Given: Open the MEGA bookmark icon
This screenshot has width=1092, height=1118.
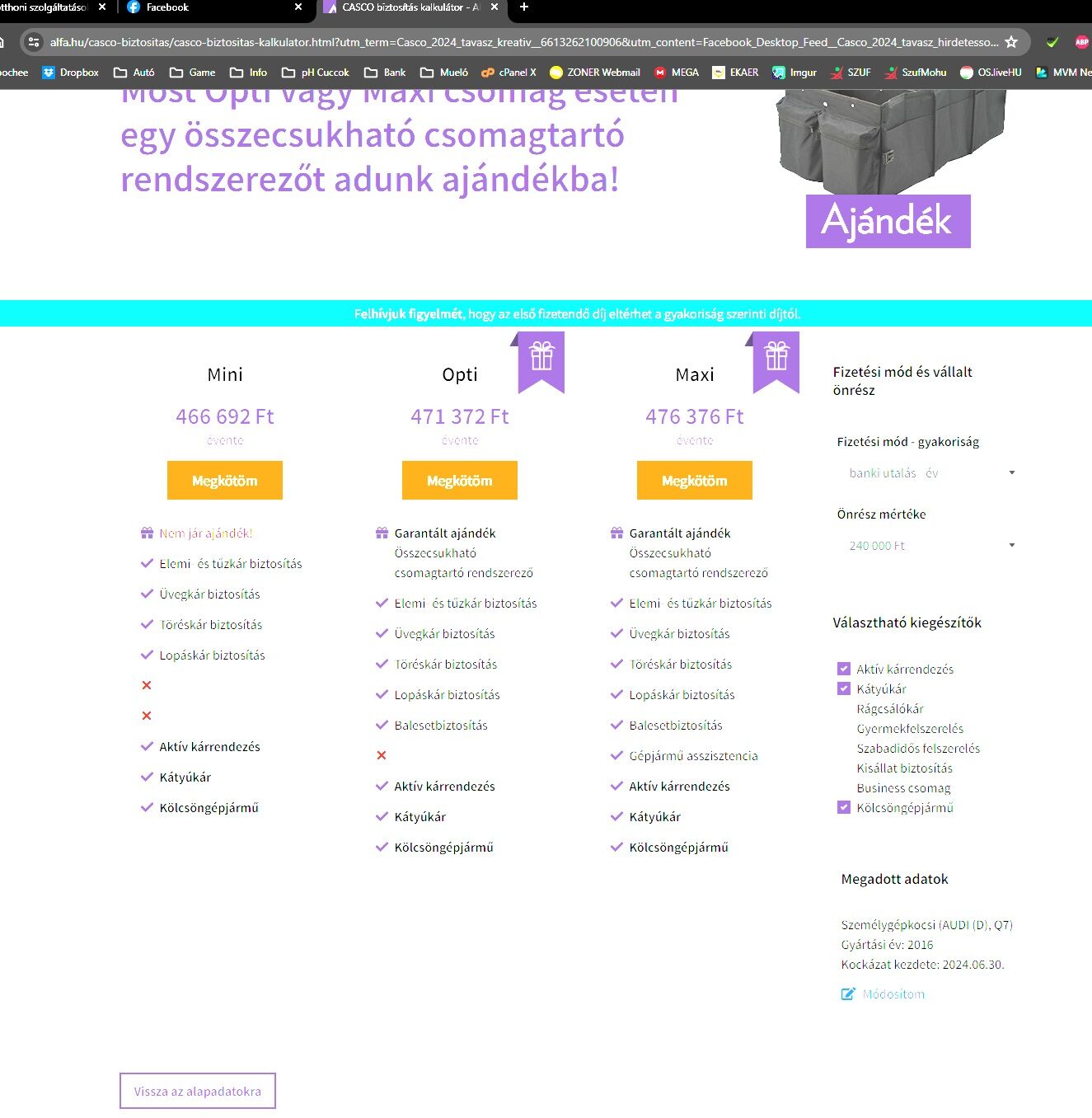Looking at the screenshot, I should [x=659, y=73].
